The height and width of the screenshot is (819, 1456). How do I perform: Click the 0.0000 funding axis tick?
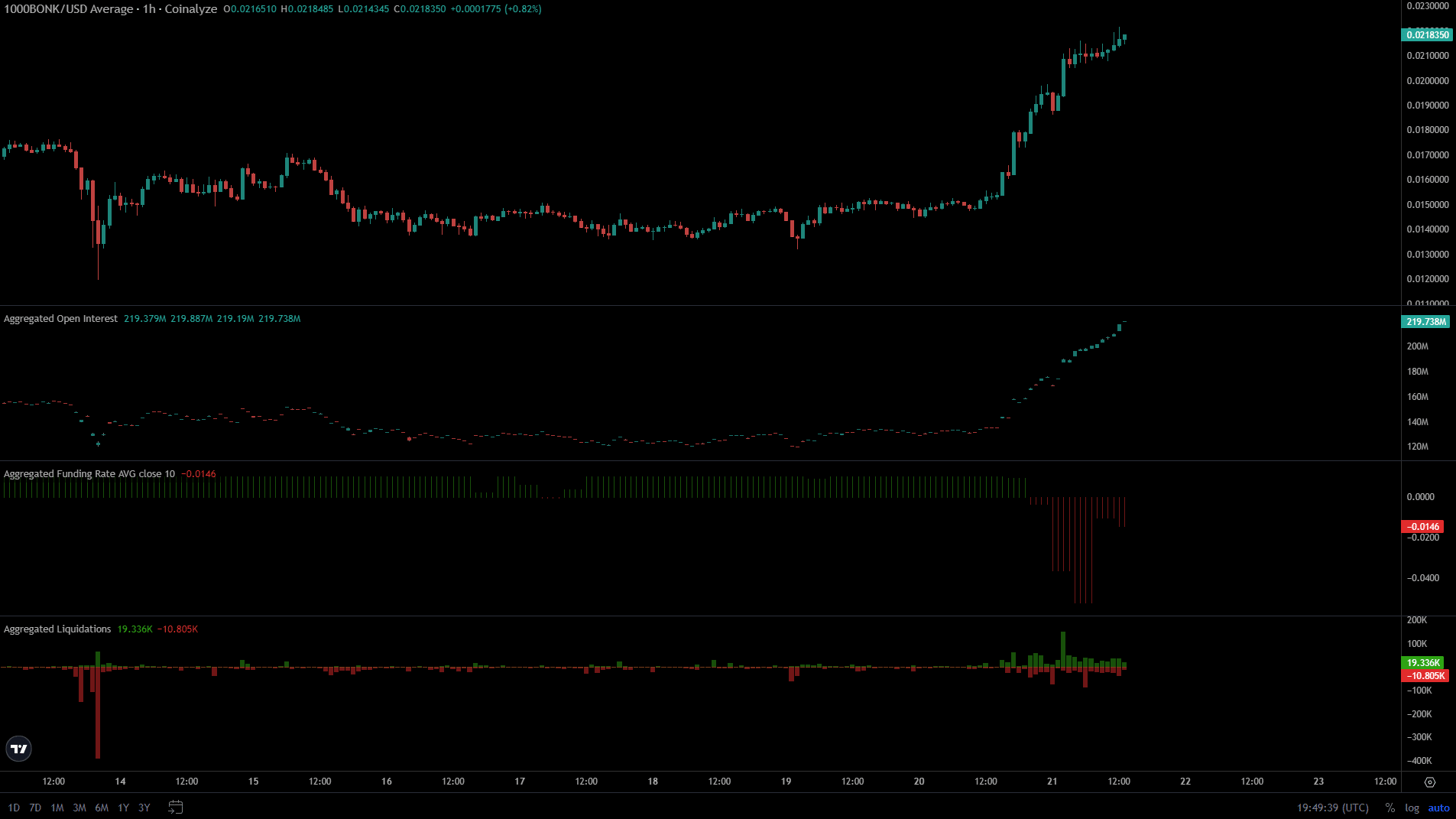(x=1421, y=497)
